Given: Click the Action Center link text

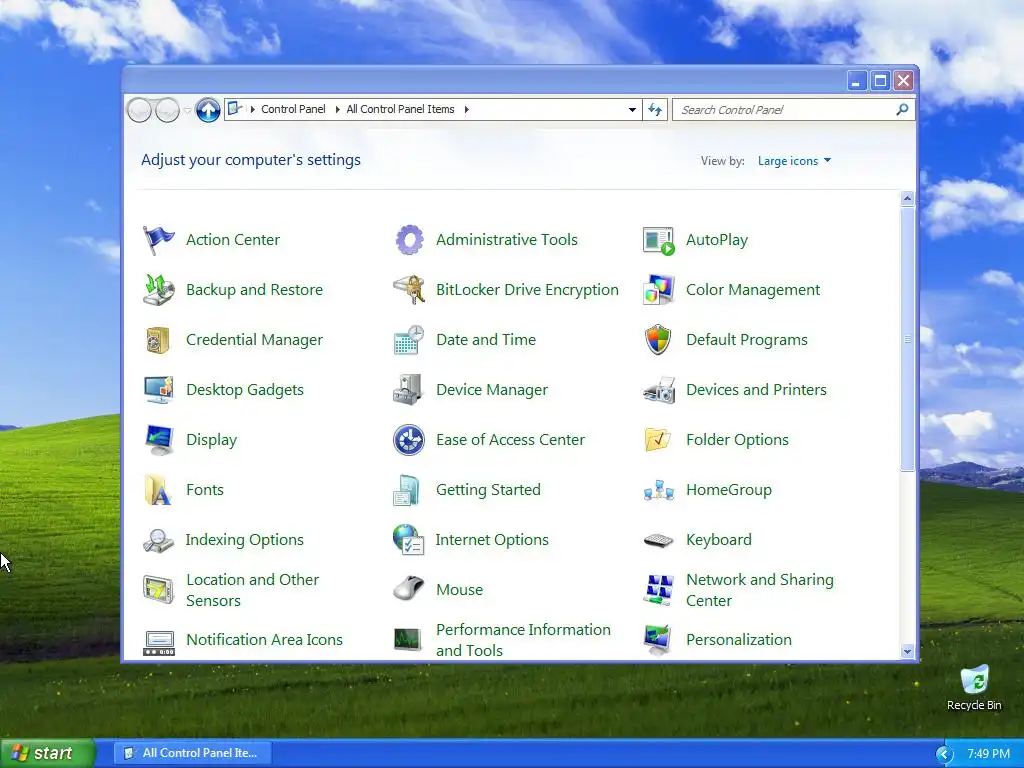Looking at the screenshot, I should click(x=232, y=240).
